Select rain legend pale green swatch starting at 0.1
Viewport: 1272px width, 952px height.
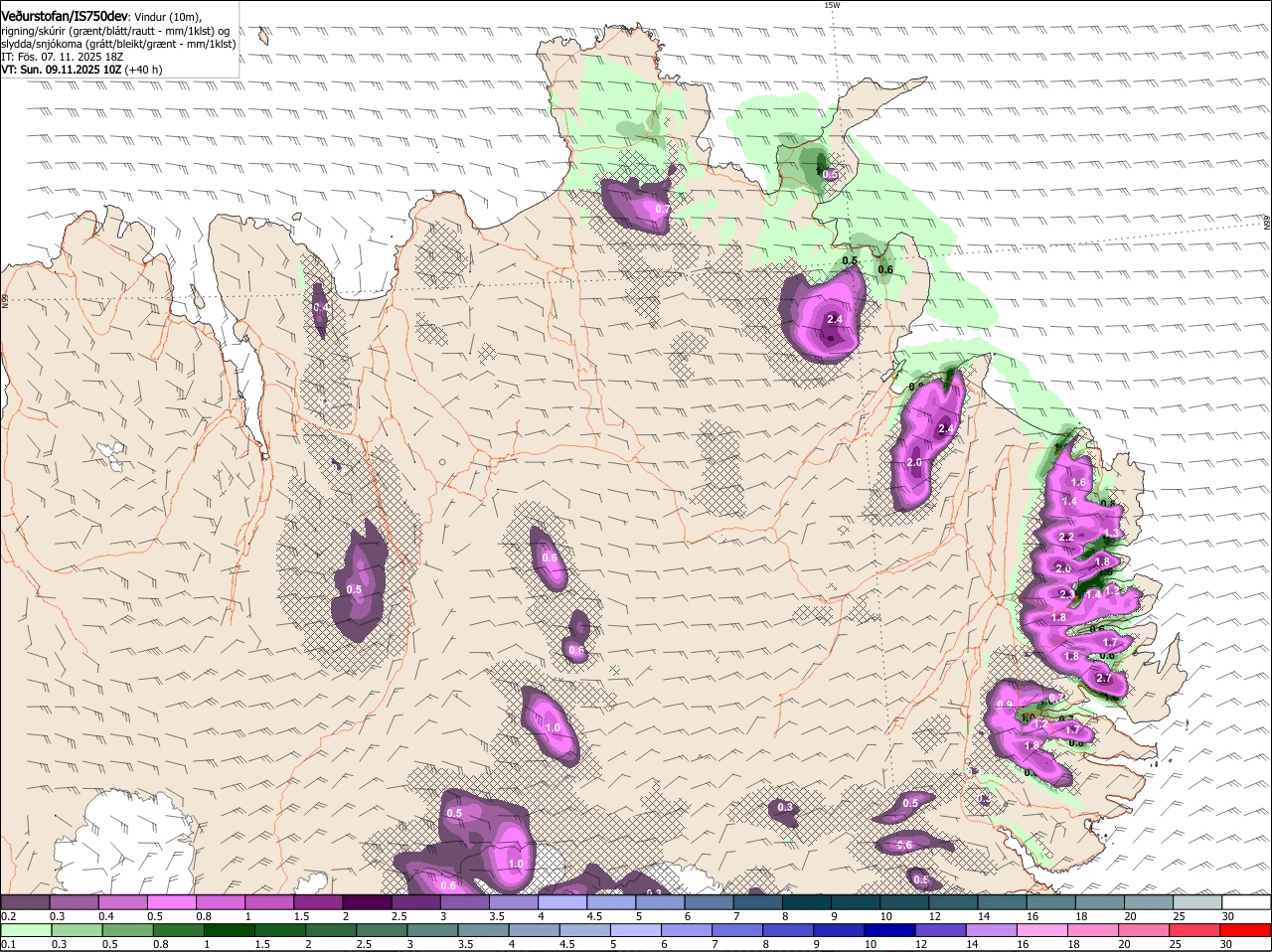point(26,930)
